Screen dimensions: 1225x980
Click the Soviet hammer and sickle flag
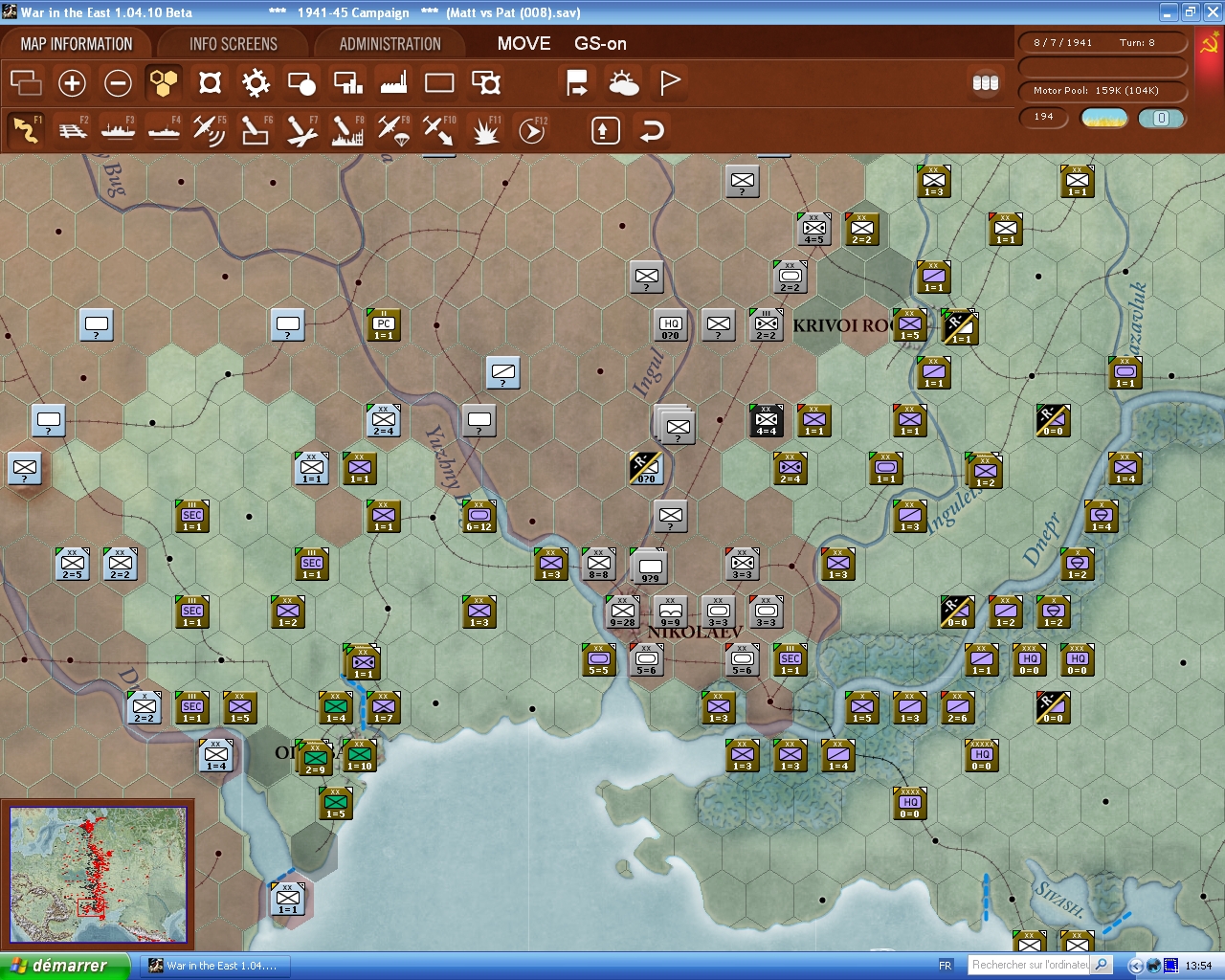(x=1209, y=44)
